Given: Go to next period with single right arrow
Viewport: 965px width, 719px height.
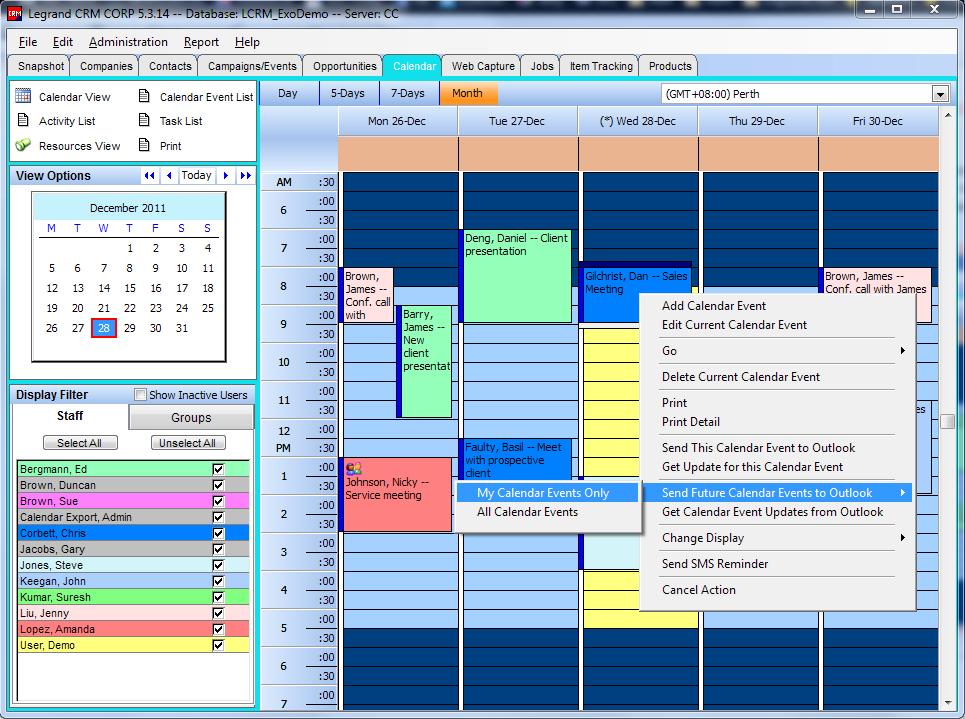Looking at the screenshot, I should 226,175.
